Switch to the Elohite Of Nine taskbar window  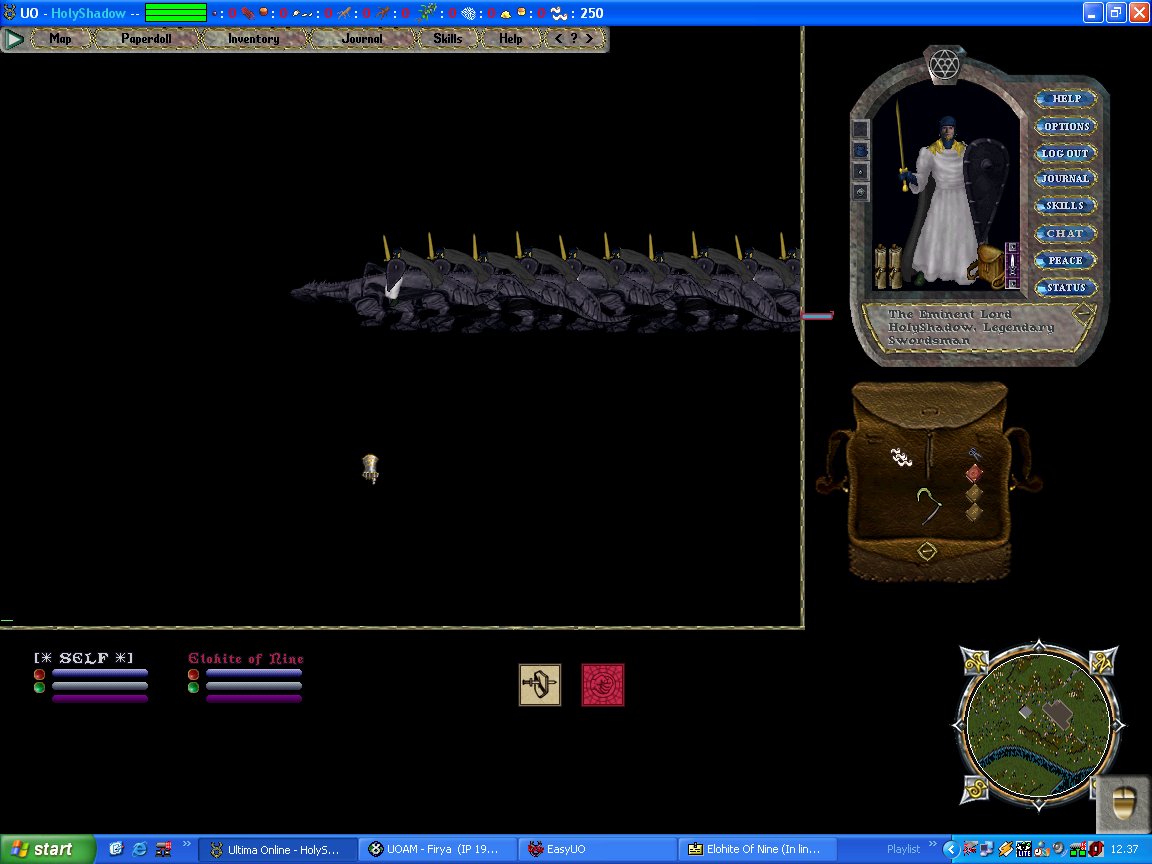(755, 849)
